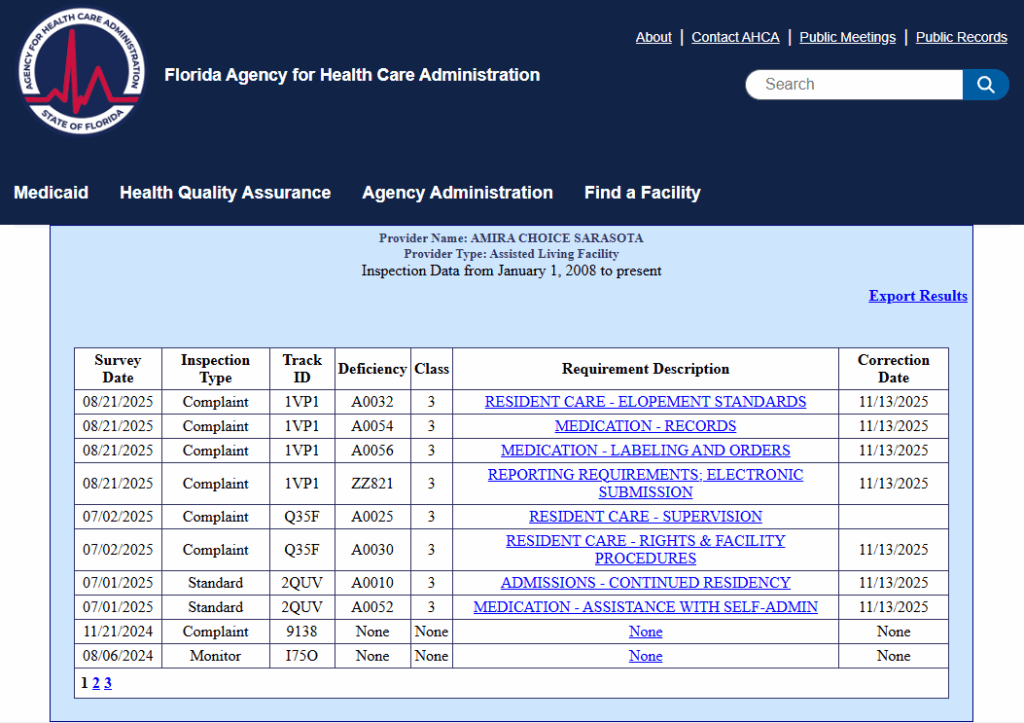Open the Health Quality Assurance menu
This screenshot has height=723, width=1024.
[224, 192]
